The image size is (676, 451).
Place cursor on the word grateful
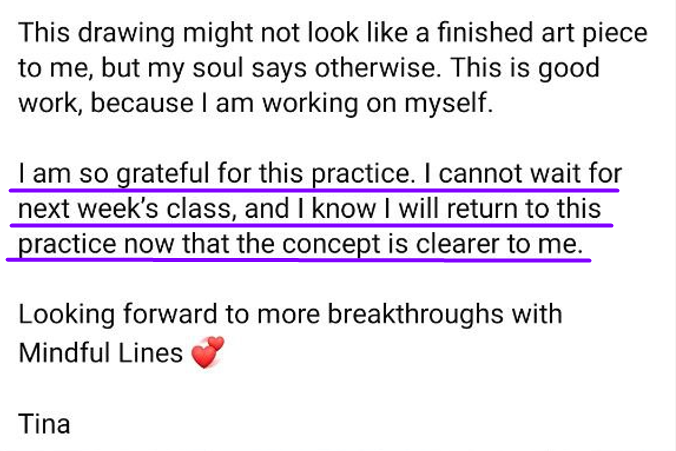163,175
